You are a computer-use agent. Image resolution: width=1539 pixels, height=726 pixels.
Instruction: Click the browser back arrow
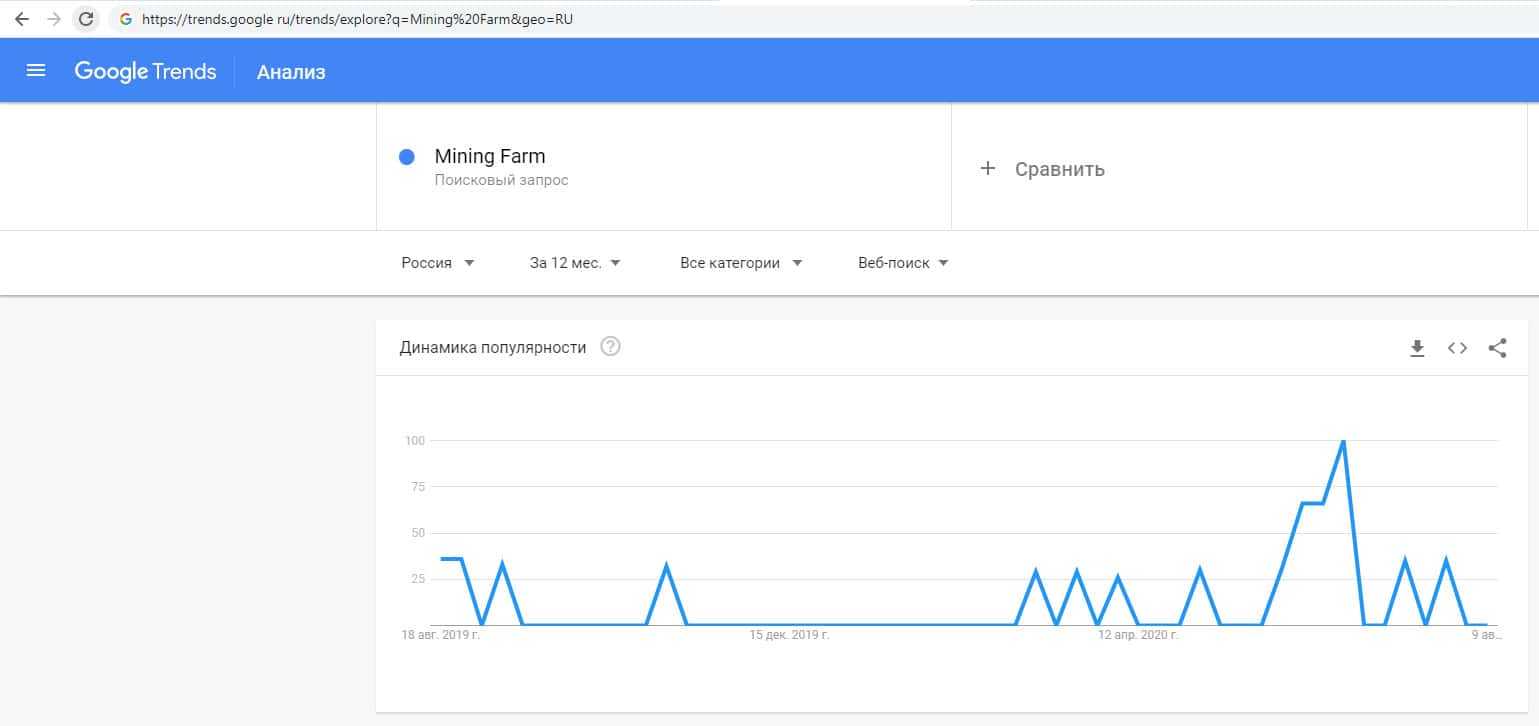point(21,19)
